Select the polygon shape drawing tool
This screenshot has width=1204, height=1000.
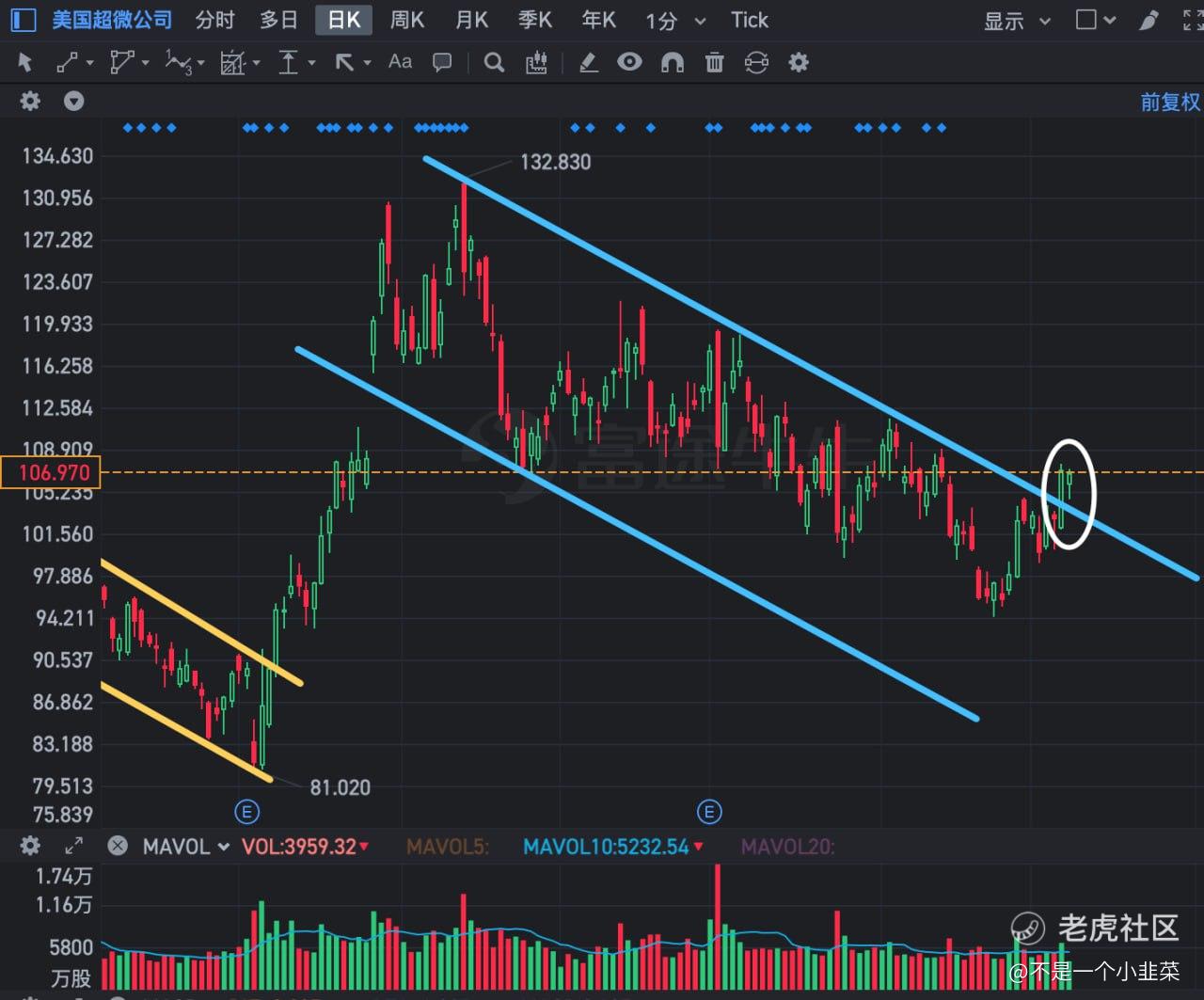[121, 63]
